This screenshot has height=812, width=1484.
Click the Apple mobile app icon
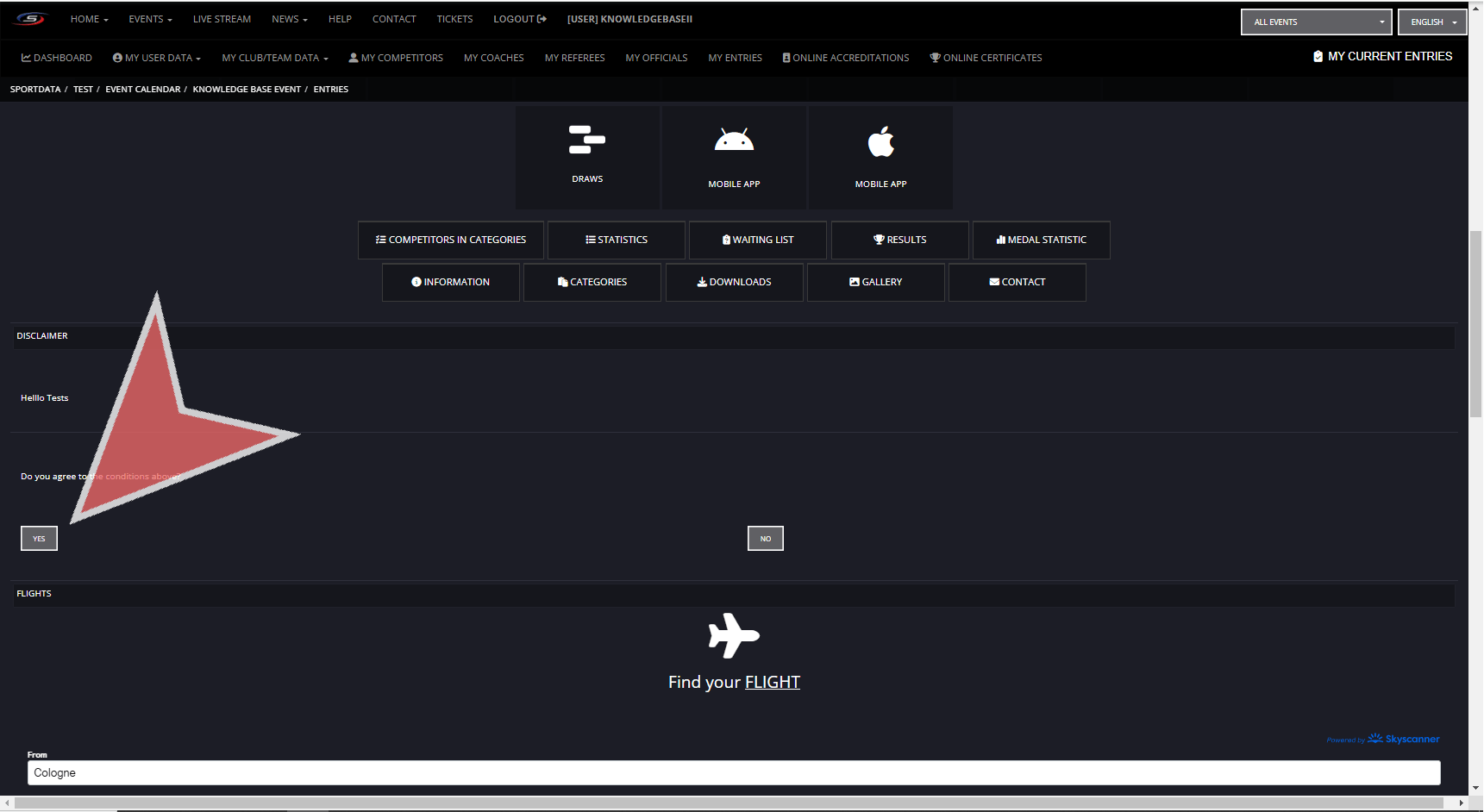point(880,142)
